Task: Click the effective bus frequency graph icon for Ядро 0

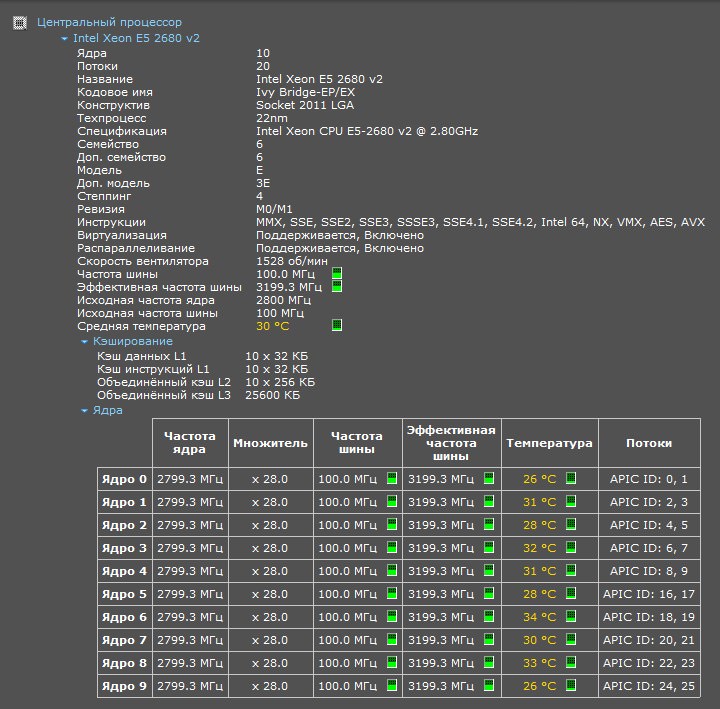Action: [x=489, y=478]
